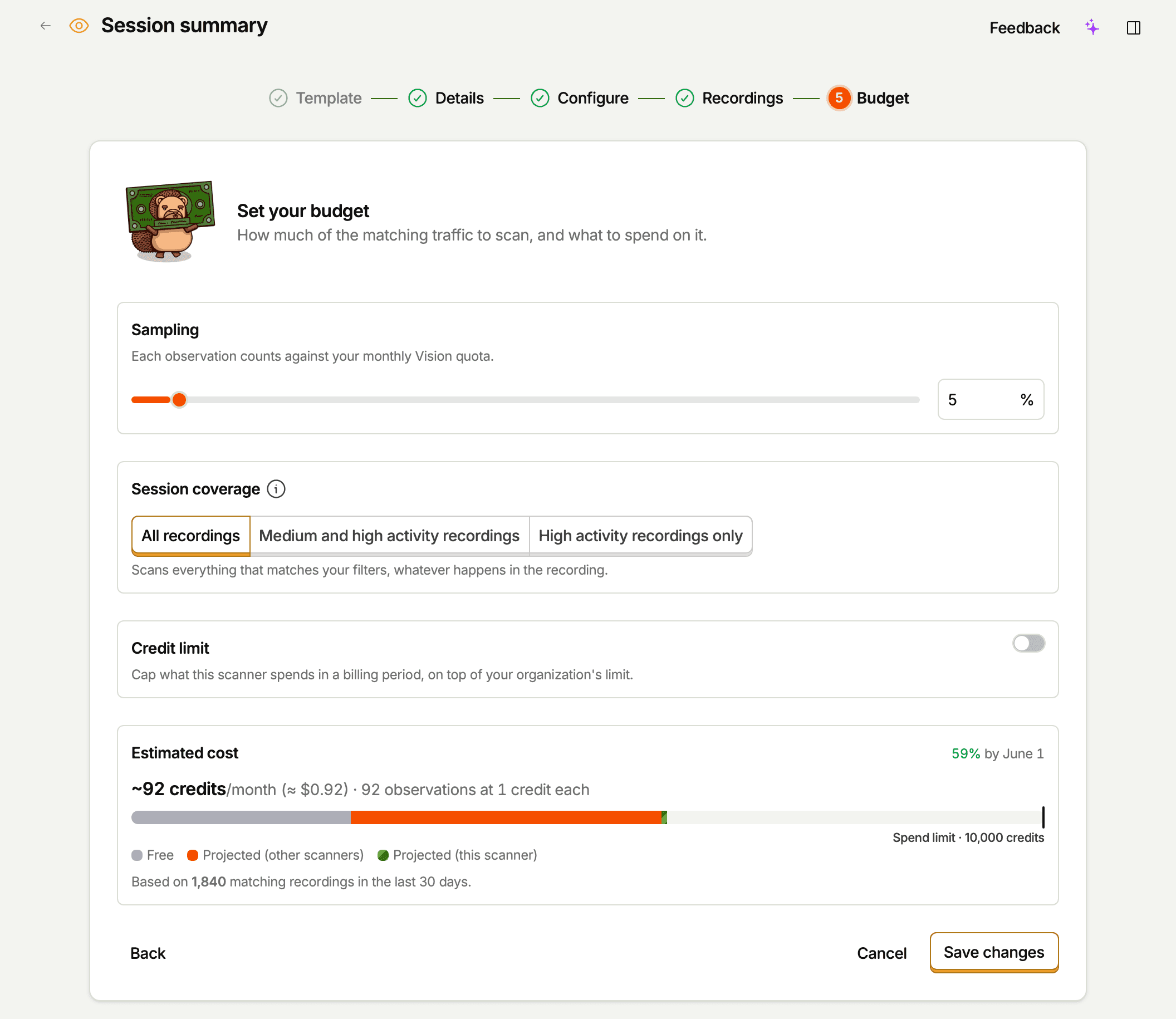The image size is (1176, 1019).
Task: Select Medium and high activity recordings
Action: (390, 536)
